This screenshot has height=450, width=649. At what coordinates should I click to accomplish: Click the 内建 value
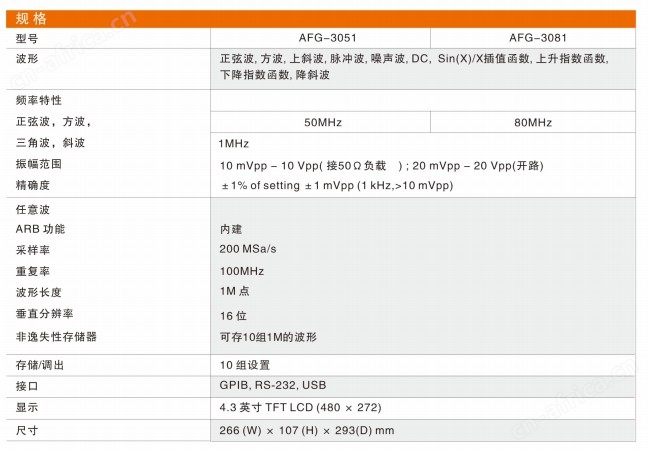point(231,229)
